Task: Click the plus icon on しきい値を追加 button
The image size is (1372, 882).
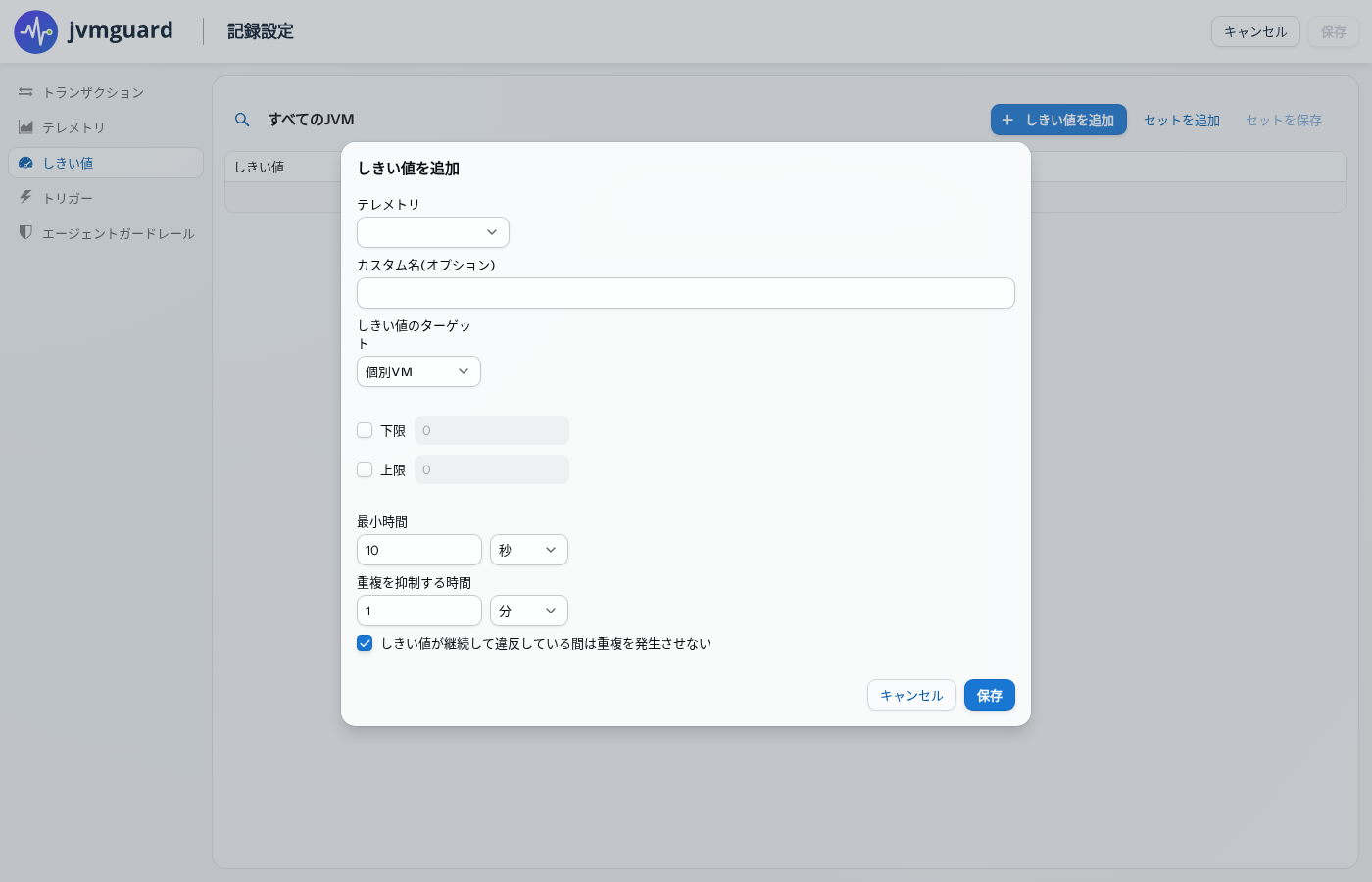Action: (x=1007, y=120)
